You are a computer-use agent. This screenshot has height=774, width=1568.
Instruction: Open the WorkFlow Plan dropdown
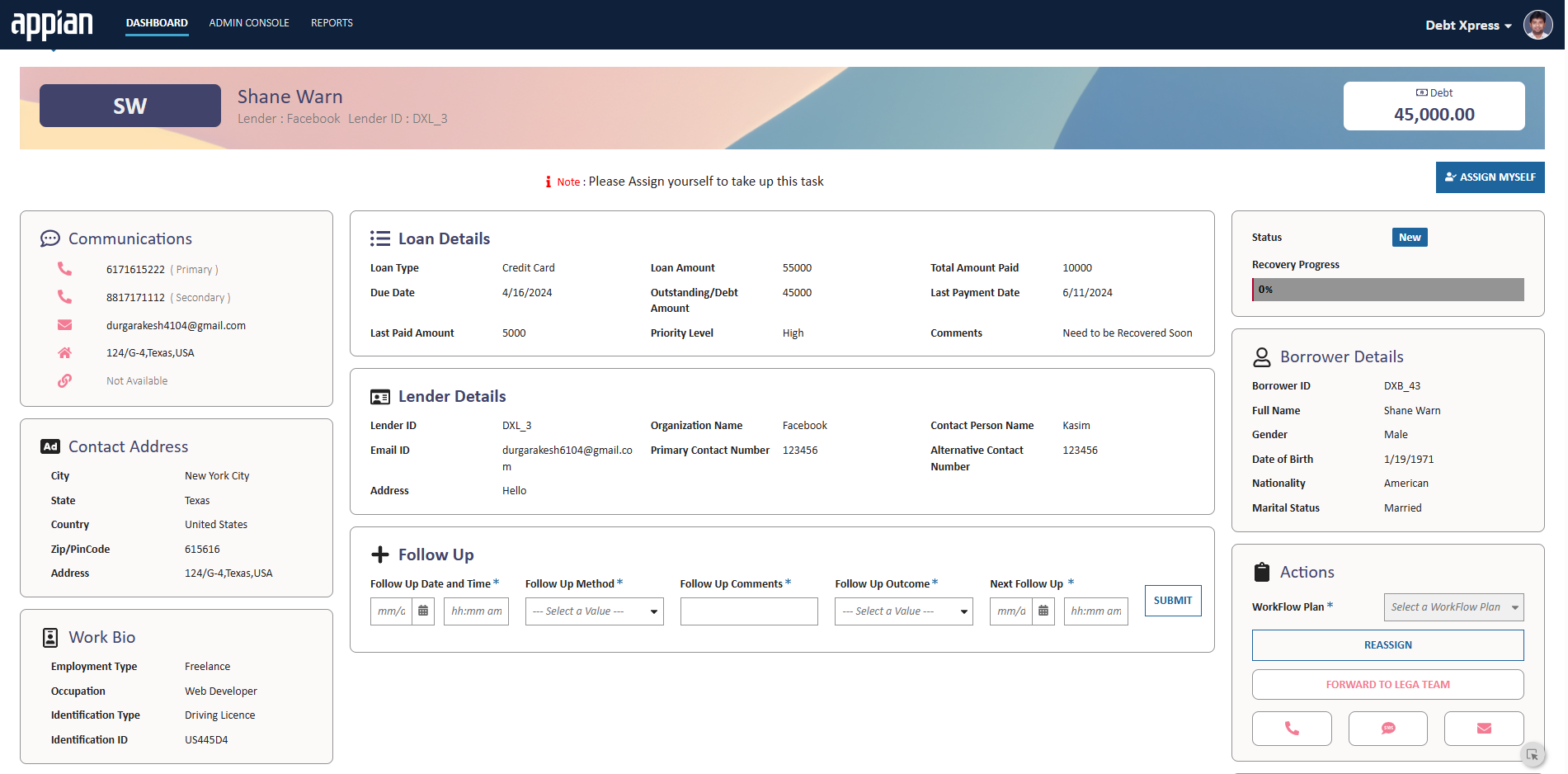tap(1453, 607)
